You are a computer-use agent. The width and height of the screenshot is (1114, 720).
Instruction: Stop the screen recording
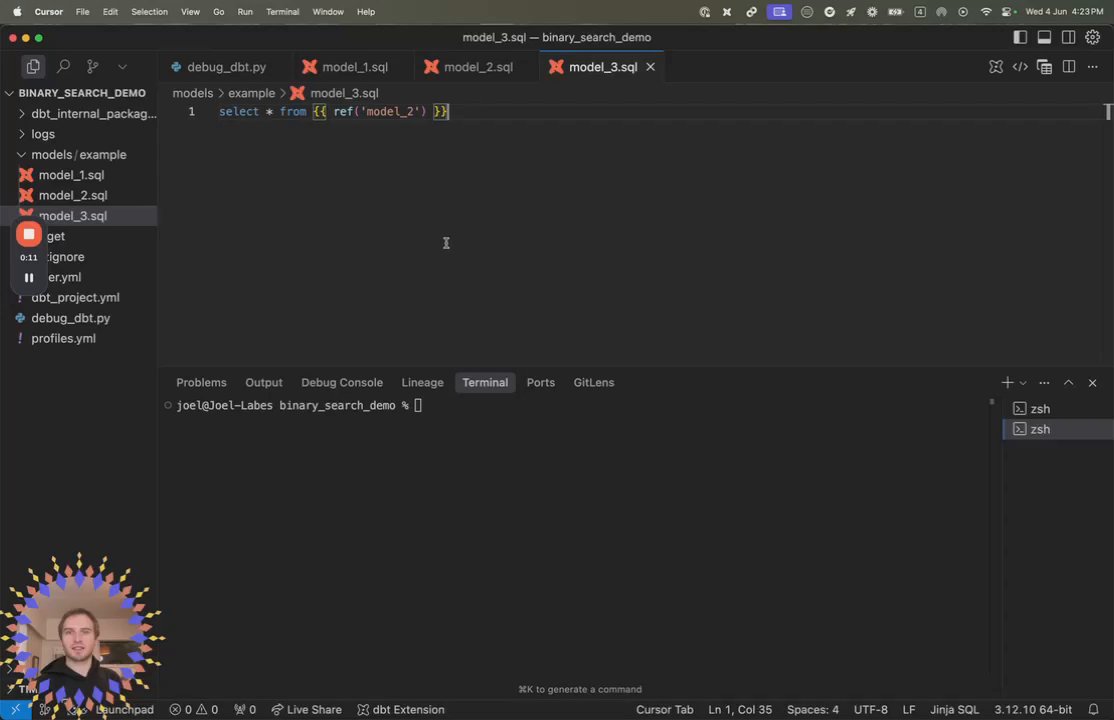click(28, 234)
